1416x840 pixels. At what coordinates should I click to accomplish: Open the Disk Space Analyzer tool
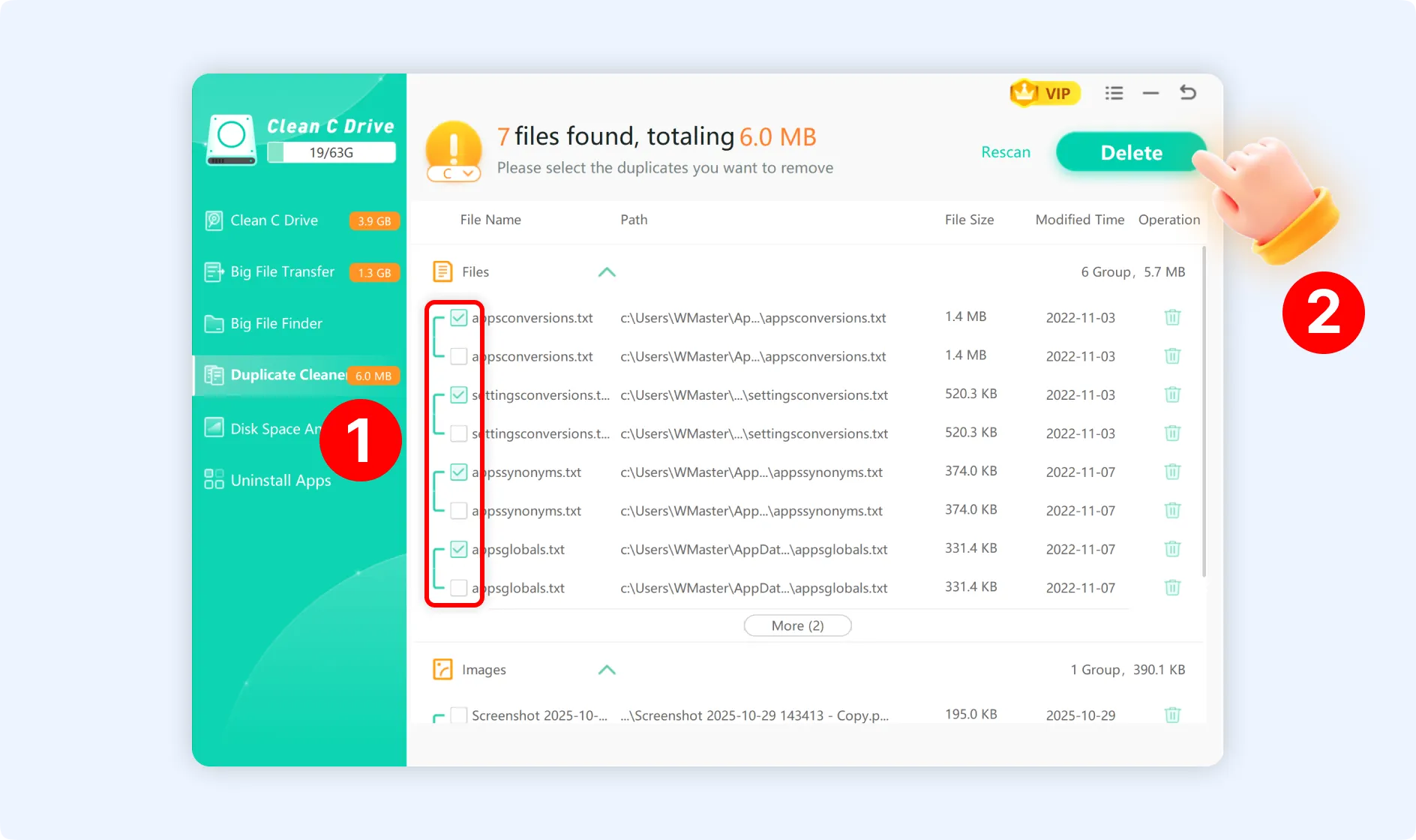262,427
